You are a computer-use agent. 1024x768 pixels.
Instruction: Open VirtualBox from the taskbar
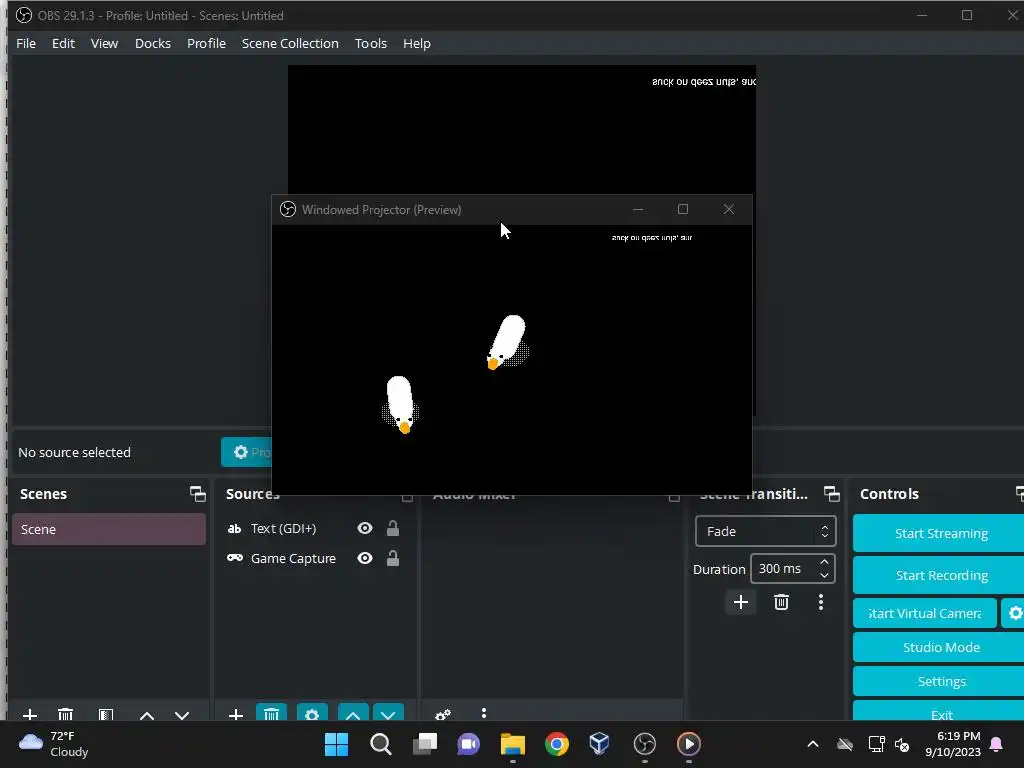pos(600,744)
